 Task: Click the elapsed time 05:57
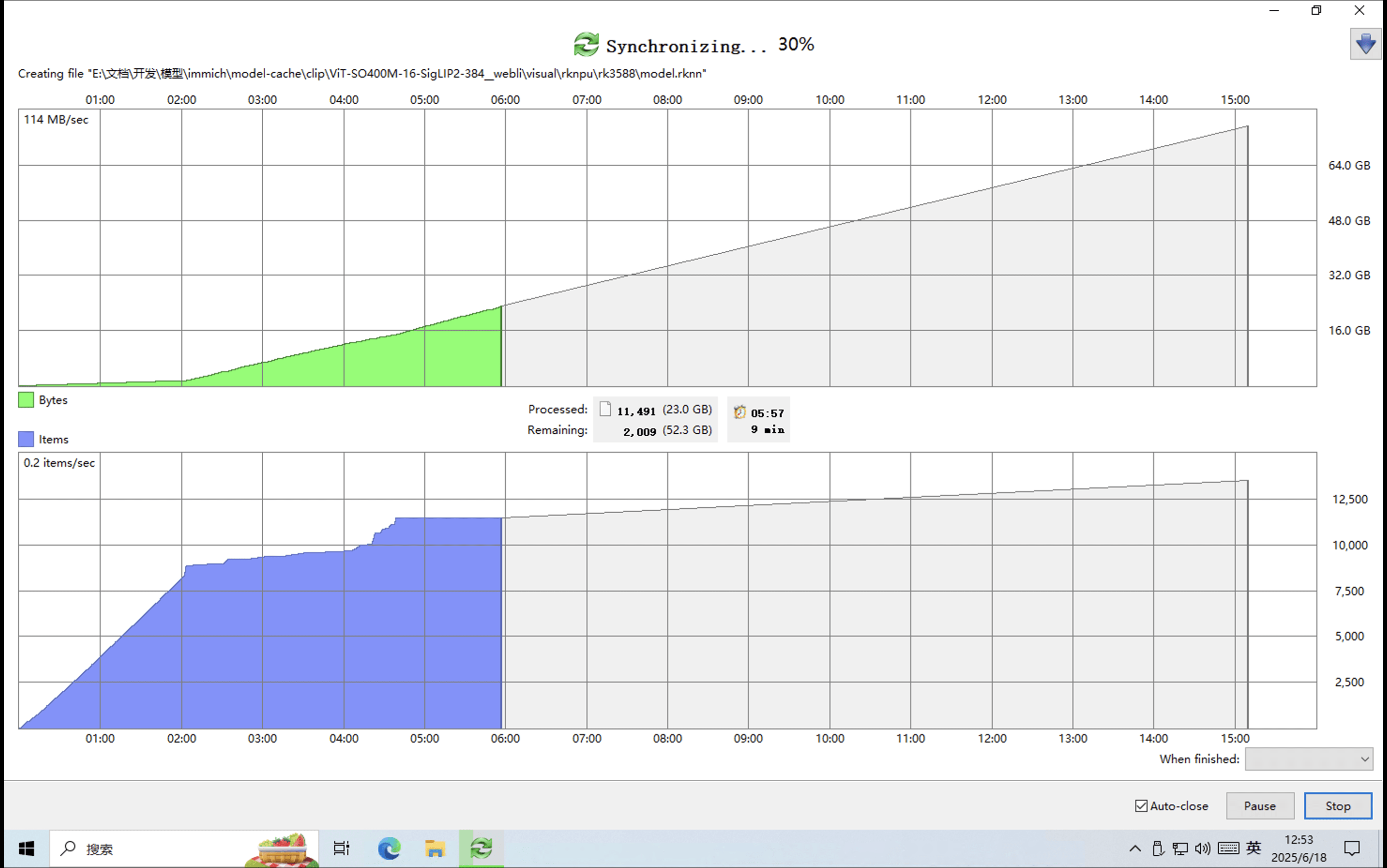tap(767, 413)
